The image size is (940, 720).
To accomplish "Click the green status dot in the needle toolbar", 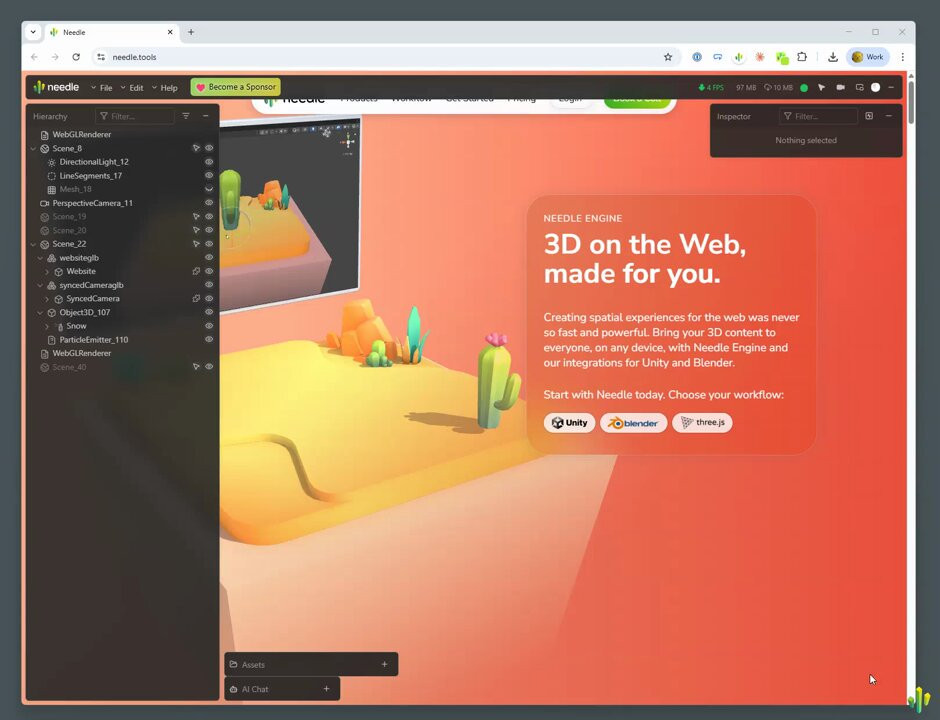I will pyautogui.click(x=804, y=88).
